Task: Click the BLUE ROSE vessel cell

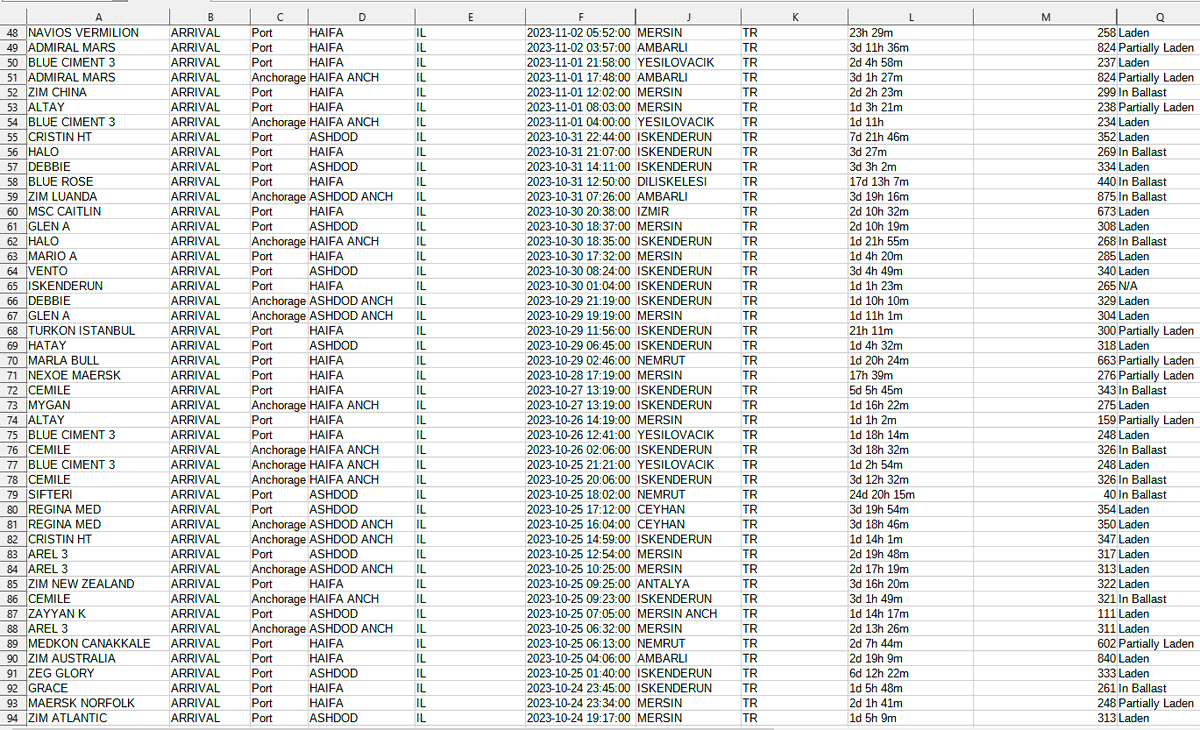Action: (x=97, y=182)
